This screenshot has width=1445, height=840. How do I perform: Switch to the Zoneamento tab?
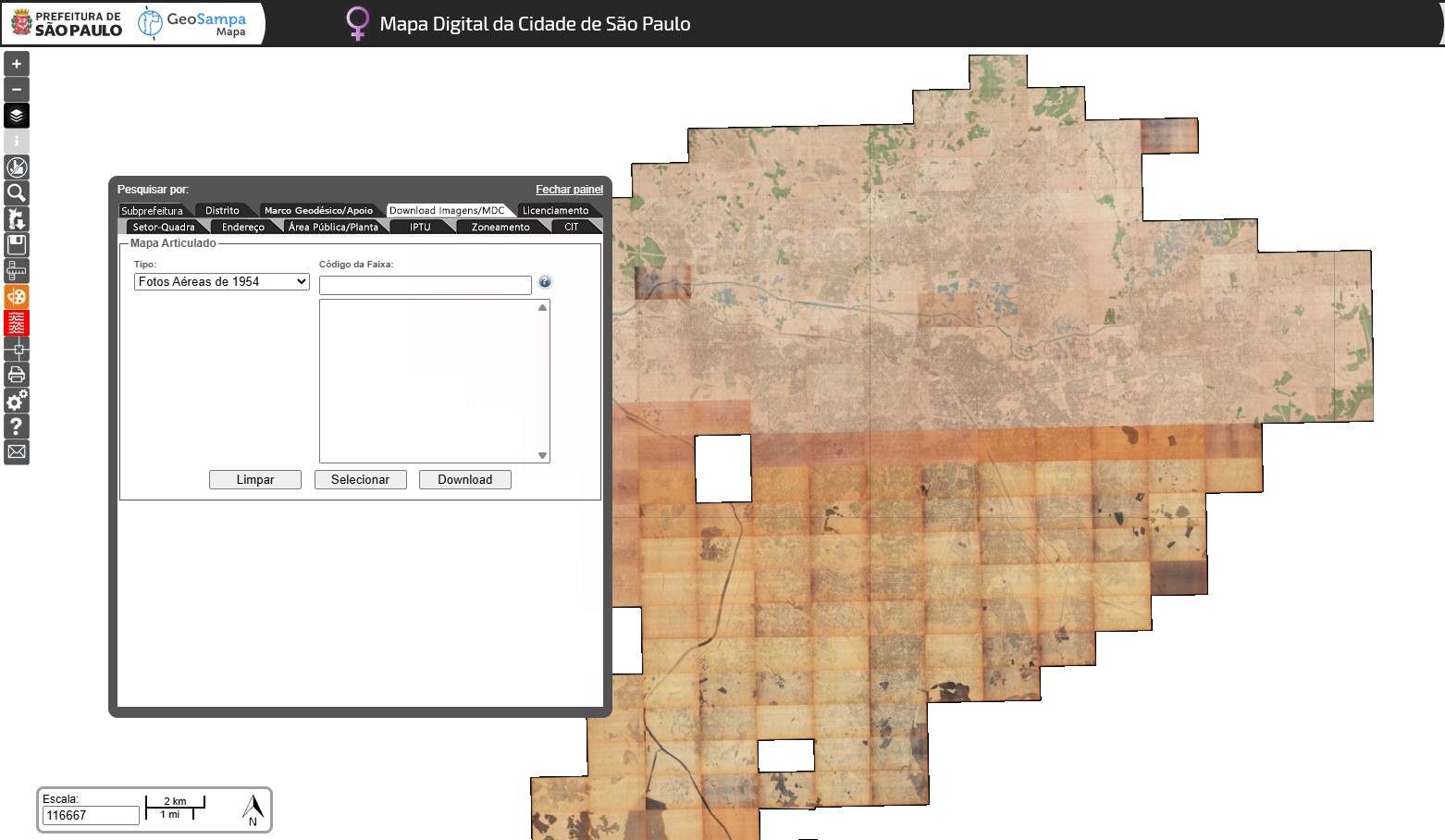[500, 227]
